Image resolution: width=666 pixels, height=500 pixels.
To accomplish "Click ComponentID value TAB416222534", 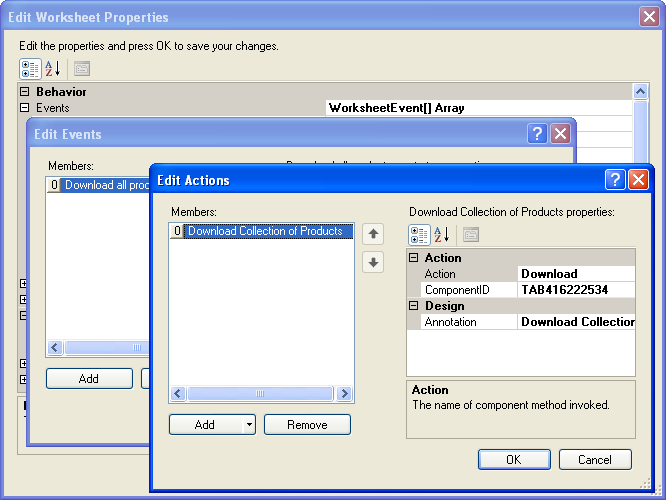I will tap(576, 290).
